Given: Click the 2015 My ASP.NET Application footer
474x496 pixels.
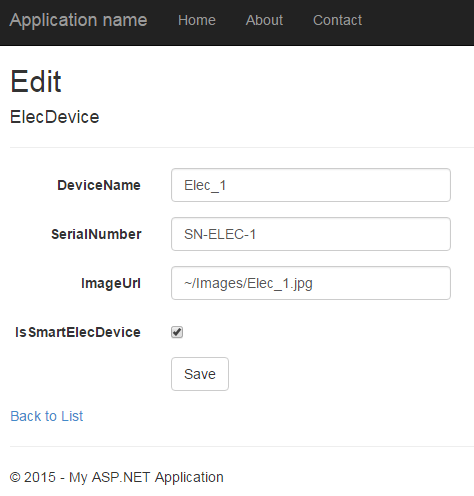Looking at the screenshot, I should (x=117, y=477).
